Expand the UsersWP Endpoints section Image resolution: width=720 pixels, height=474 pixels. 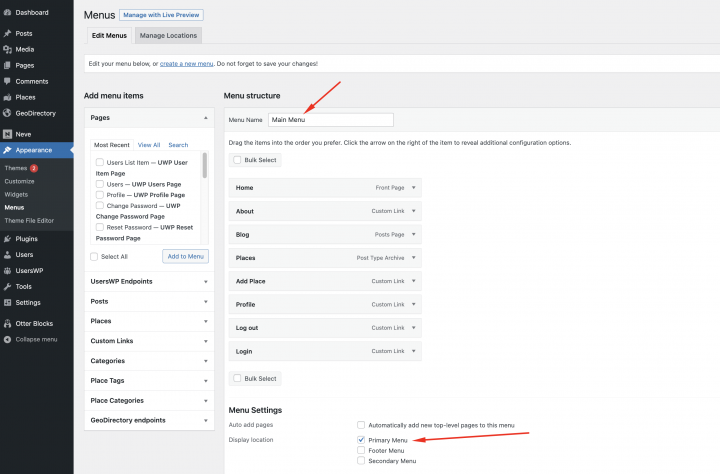[205, 281]
